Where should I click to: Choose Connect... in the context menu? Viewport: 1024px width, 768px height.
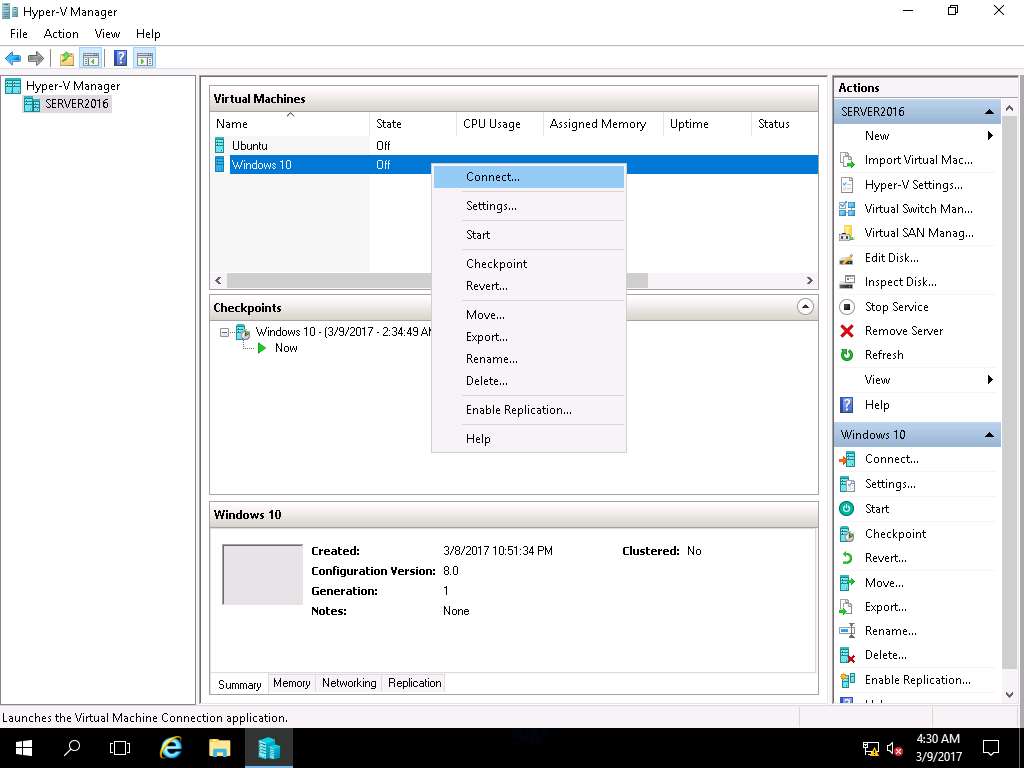point(529,177)
